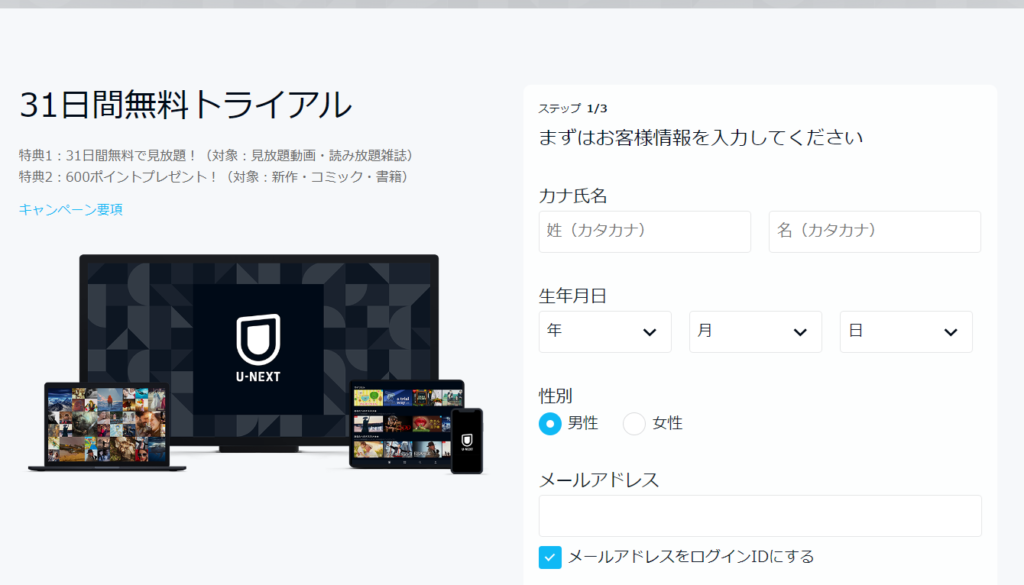
Task: Click the smartphone showing the U-NEXT logo
Action: (x=466, y=440)
